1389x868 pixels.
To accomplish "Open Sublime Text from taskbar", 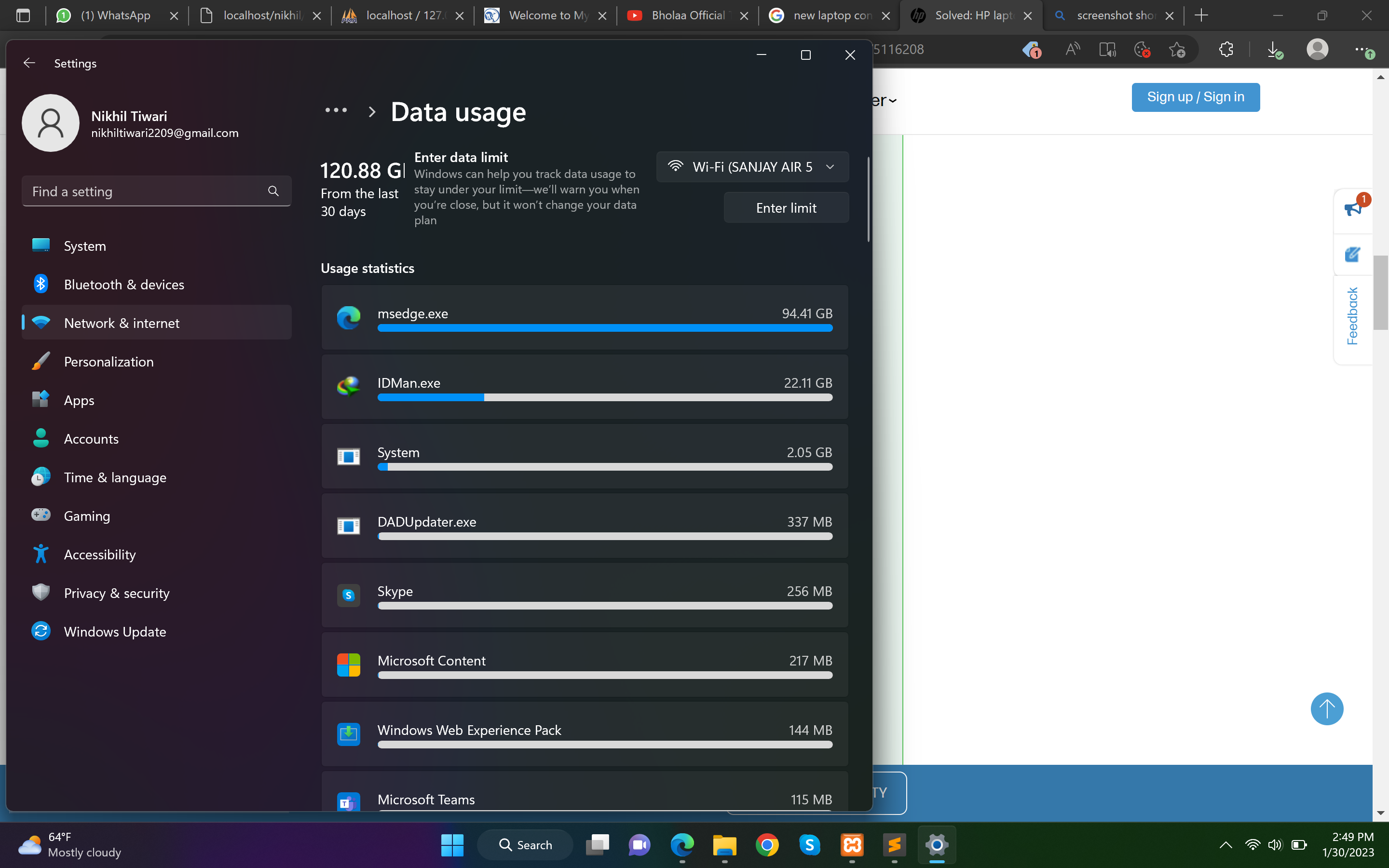I will click(x=894, y=844).
